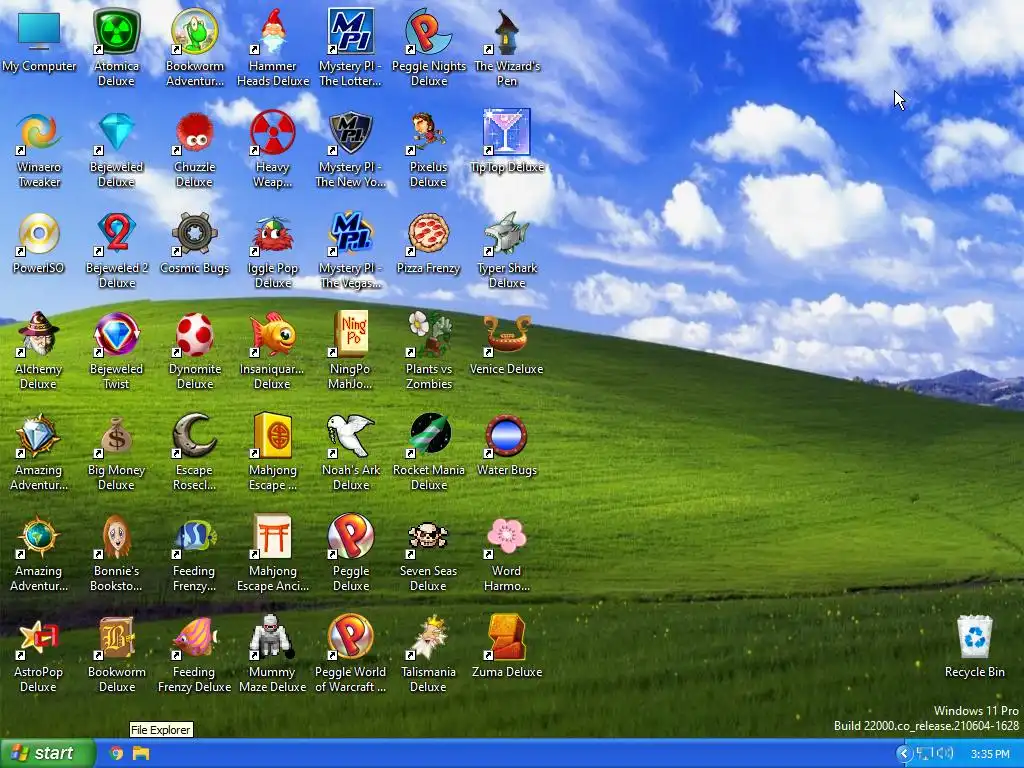This screenshot has width=1024, height=768.
Task: Open Winaero Tweaker shortcut
Action: coord(39,133)
